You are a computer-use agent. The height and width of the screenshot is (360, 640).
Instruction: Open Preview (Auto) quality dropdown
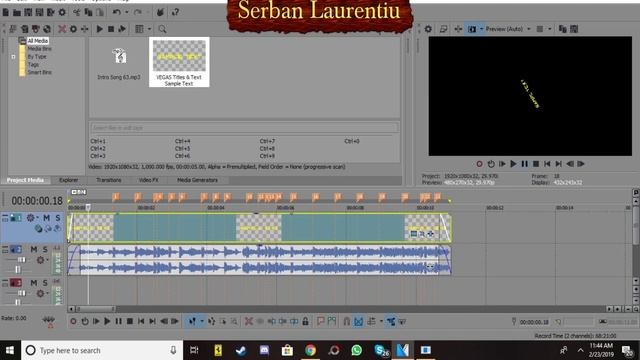coord(508,29)
